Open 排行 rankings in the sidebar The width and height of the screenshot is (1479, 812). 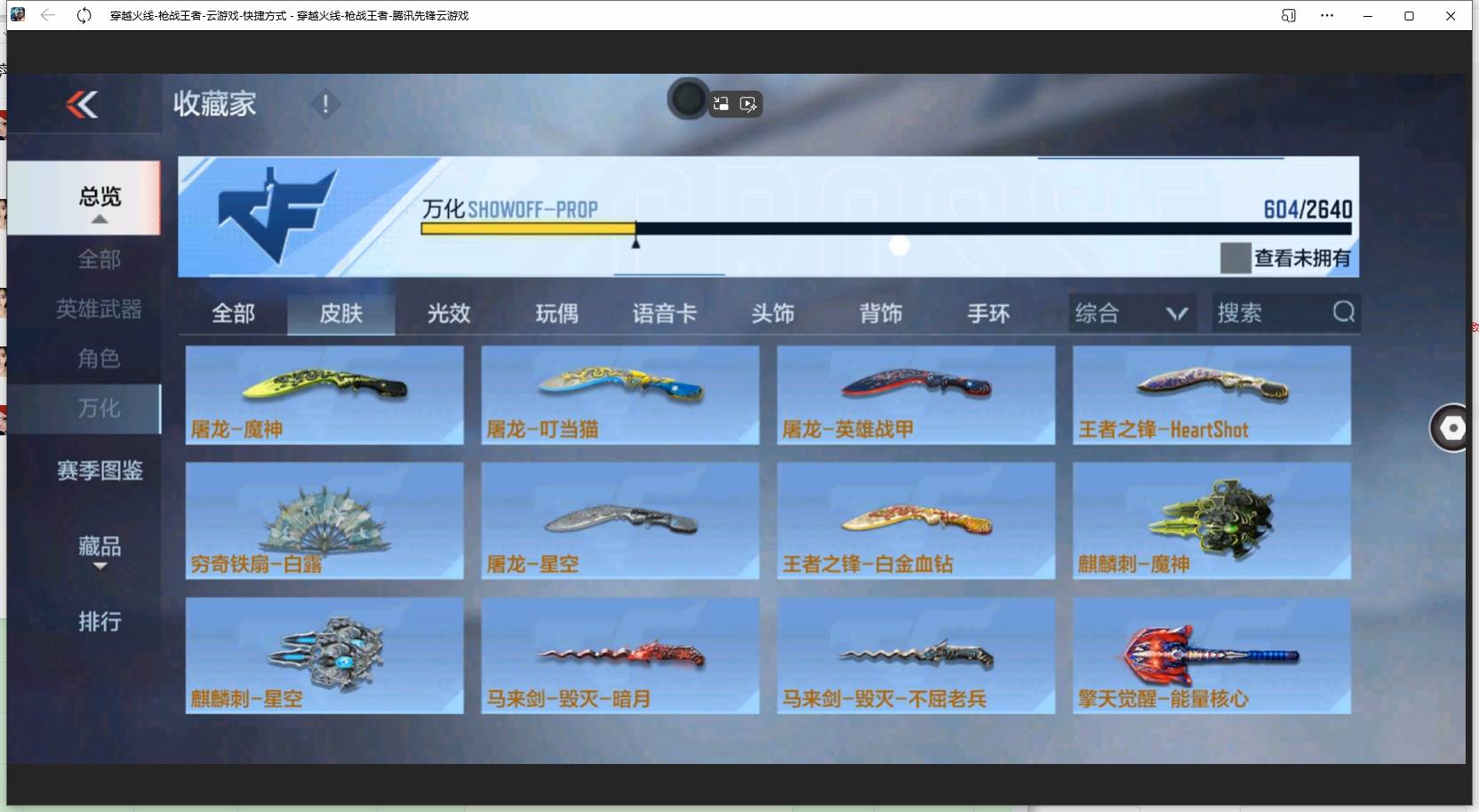pyautogui.click(x=100, y=621)
